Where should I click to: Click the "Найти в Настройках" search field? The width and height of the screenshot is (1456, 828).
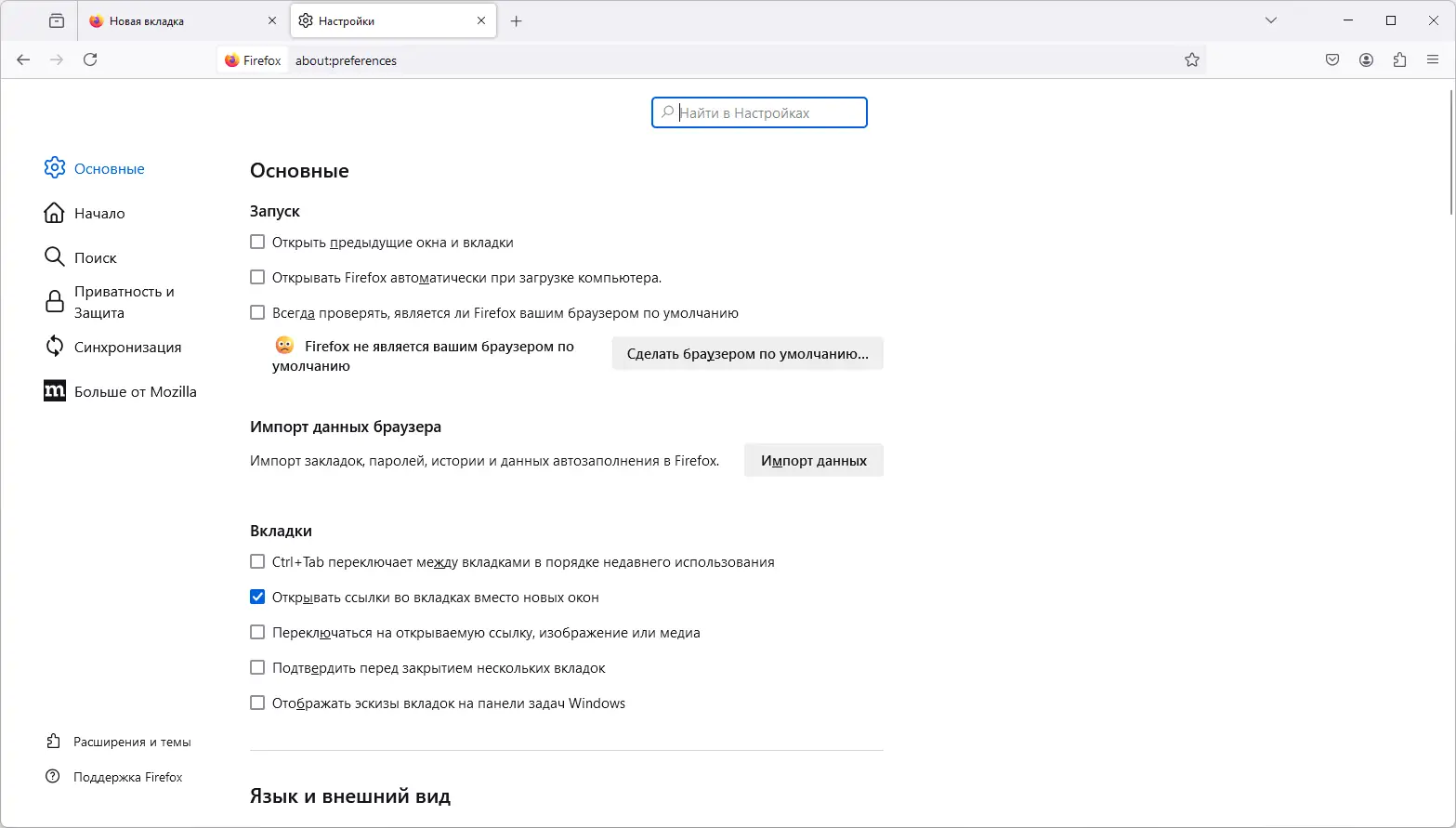tap(760, 112)
